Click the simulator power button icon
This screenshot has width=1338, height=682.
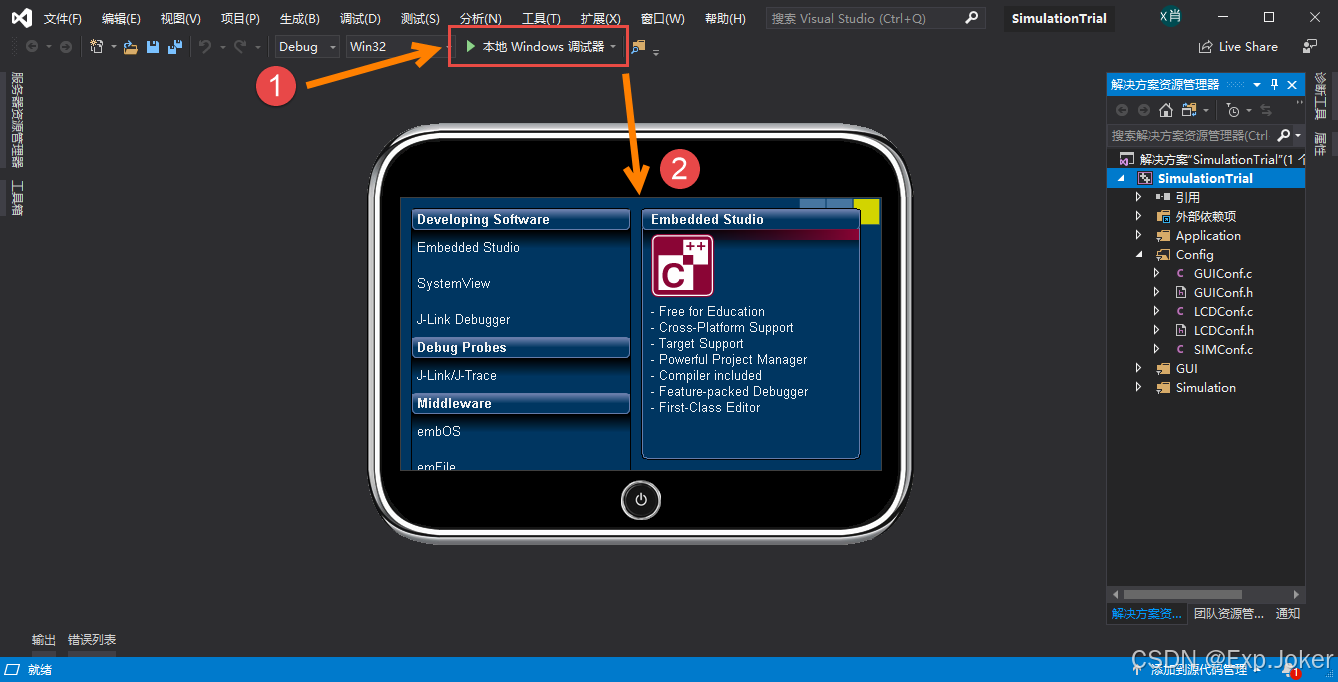pos(641,500)
